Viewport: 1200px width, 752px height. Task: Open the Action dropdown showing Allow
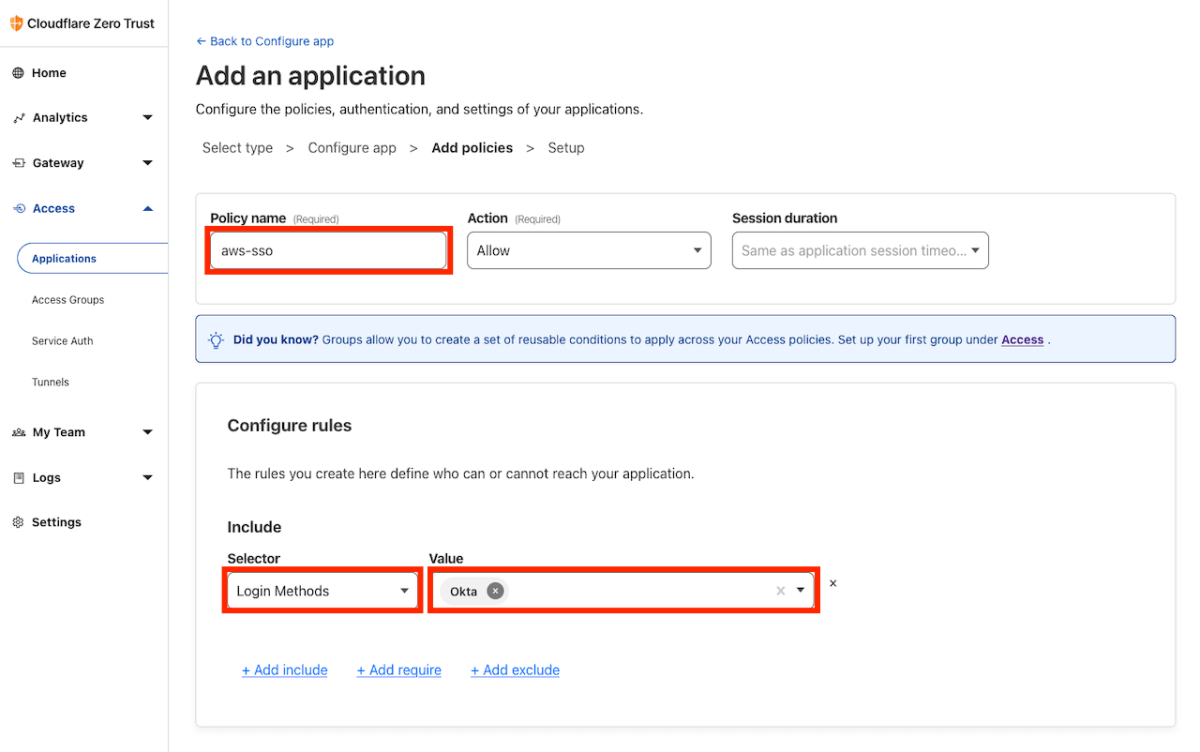coord(588,250)
